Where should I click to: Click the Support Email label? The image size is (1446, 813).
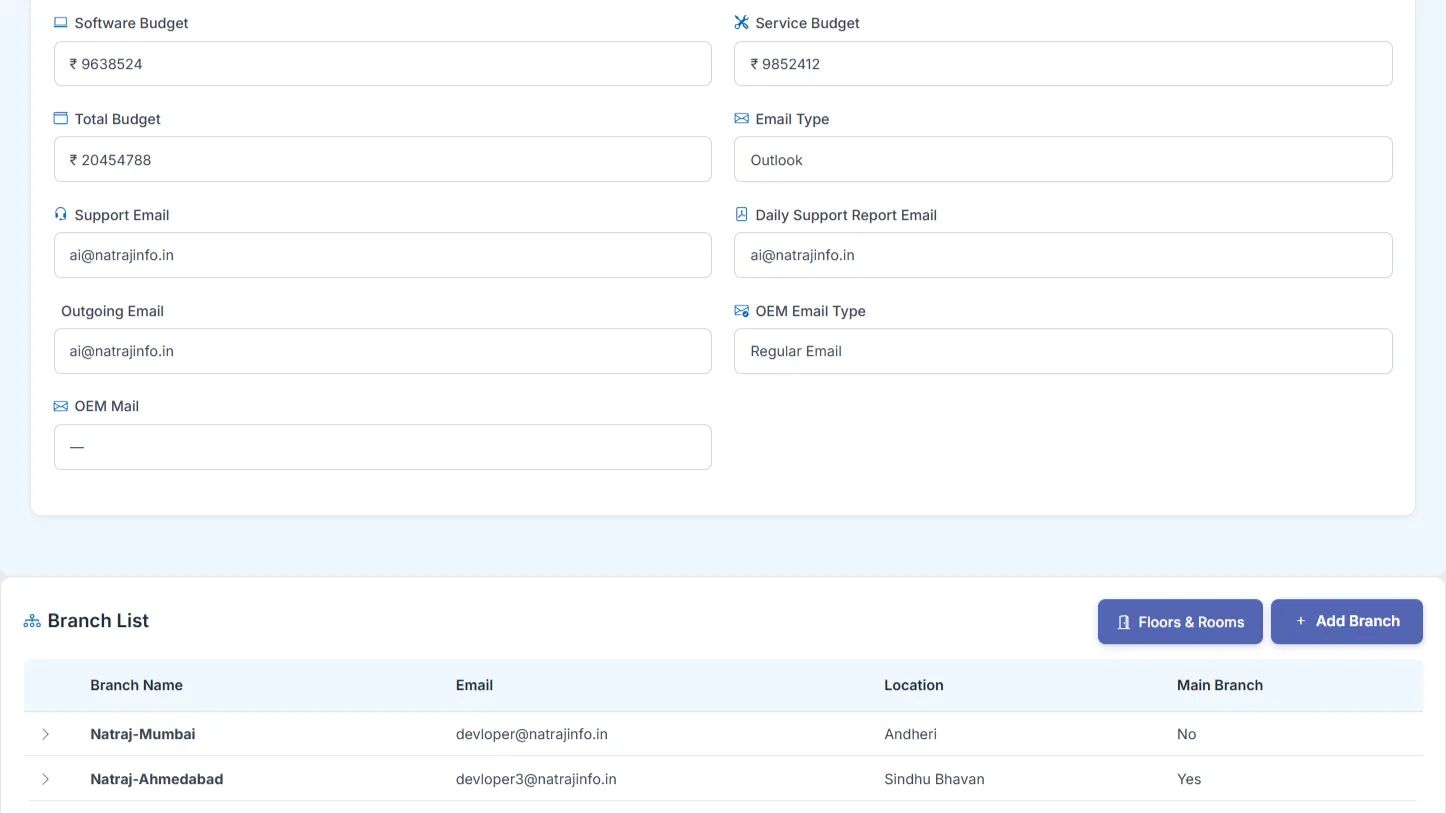coord(122,215)
